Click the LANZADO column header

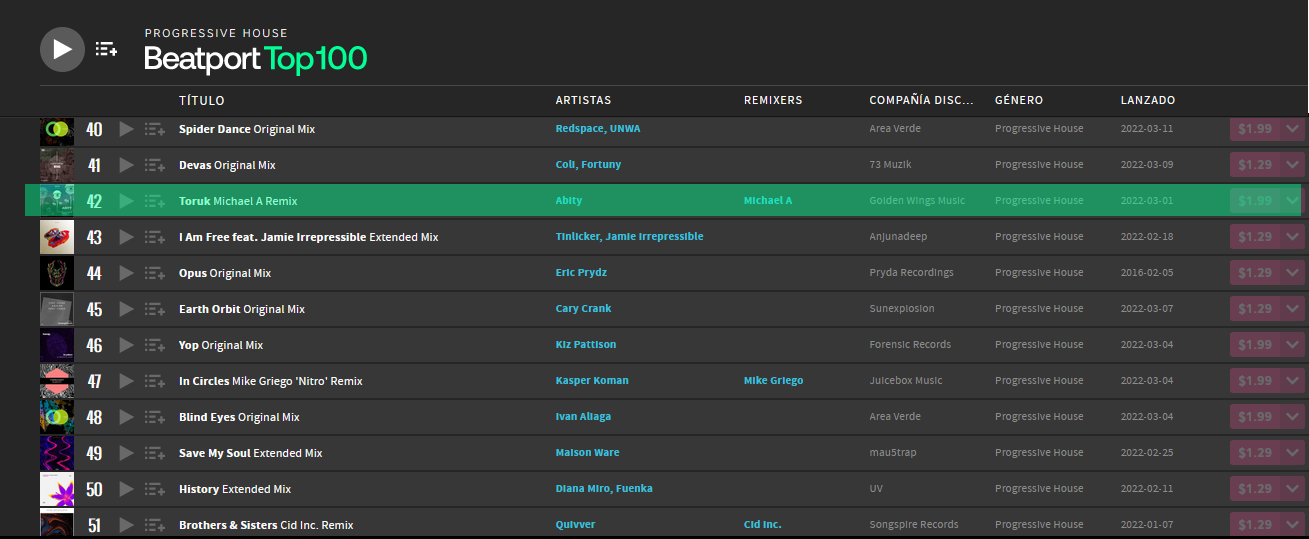point(1148,101)
